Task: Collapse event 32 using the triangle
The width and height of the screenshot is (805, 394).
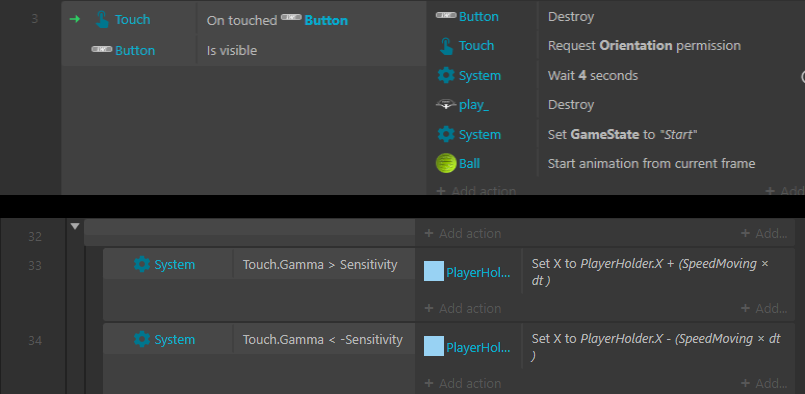Action: pos(75,226)
